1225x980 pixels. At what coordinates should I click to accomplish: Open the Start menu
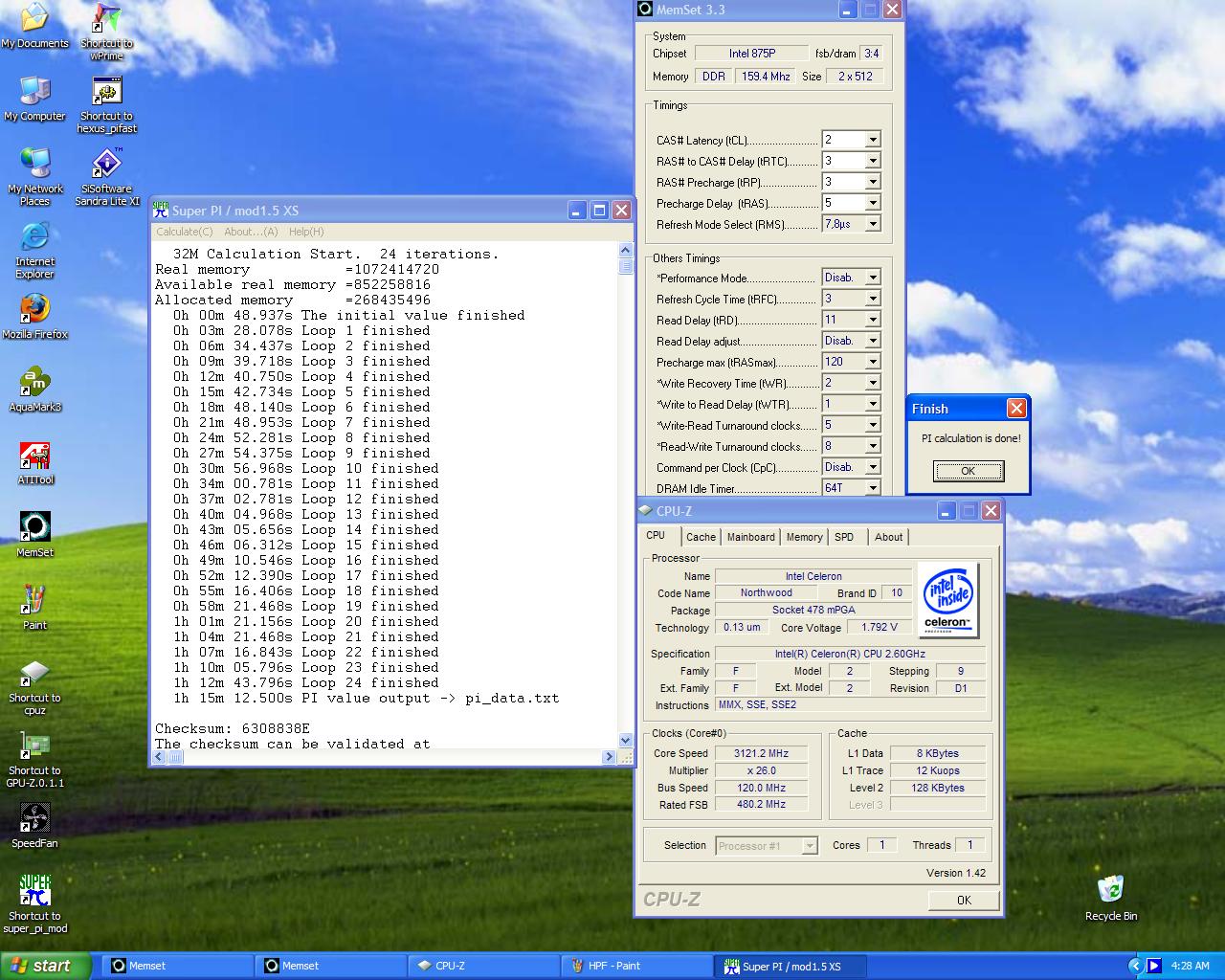click(x=45, y=966)
